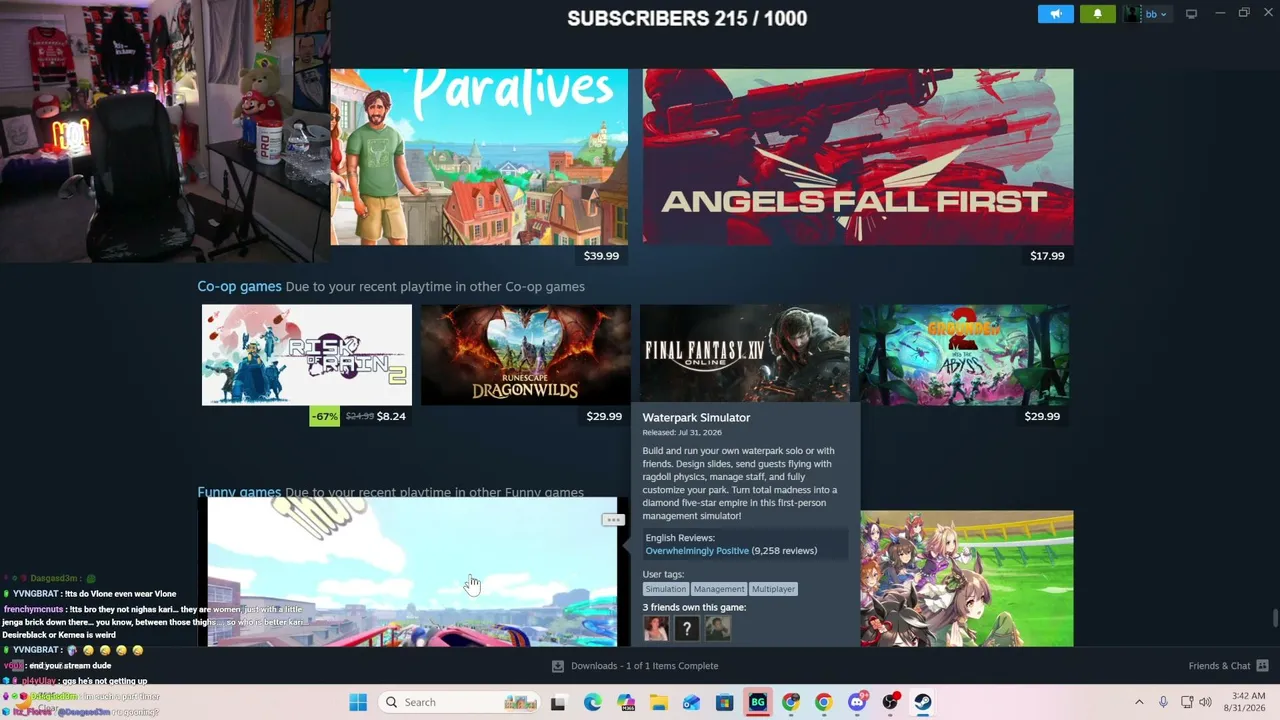Click the $8.24 Risk of Rain 2 sale price
The height and width of the screenshot is (720, 1280).
pos(391,416)
